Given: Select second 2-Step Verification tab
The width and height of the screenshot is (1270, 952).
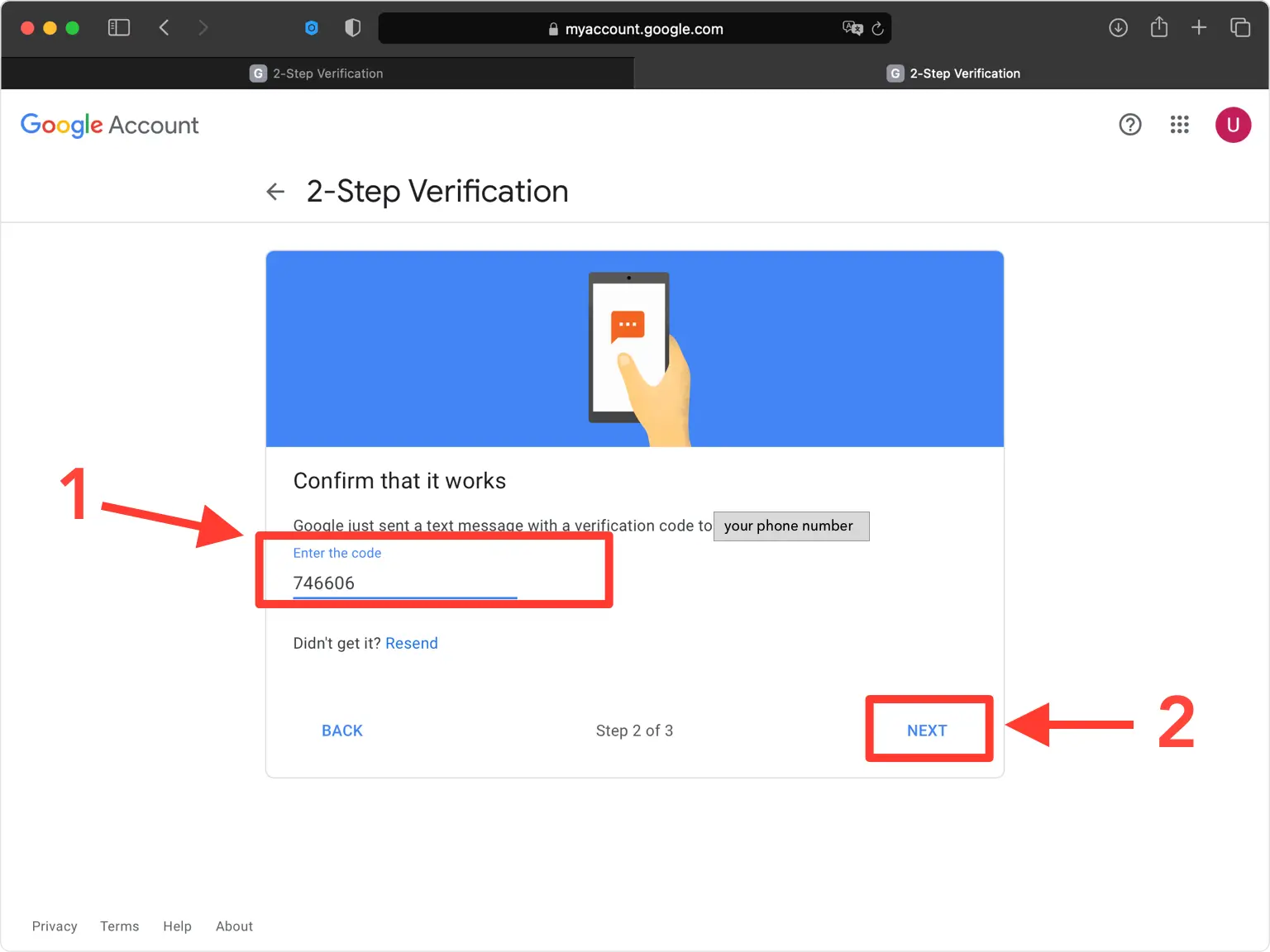Looking at the screenshot, I should point(952,74).
